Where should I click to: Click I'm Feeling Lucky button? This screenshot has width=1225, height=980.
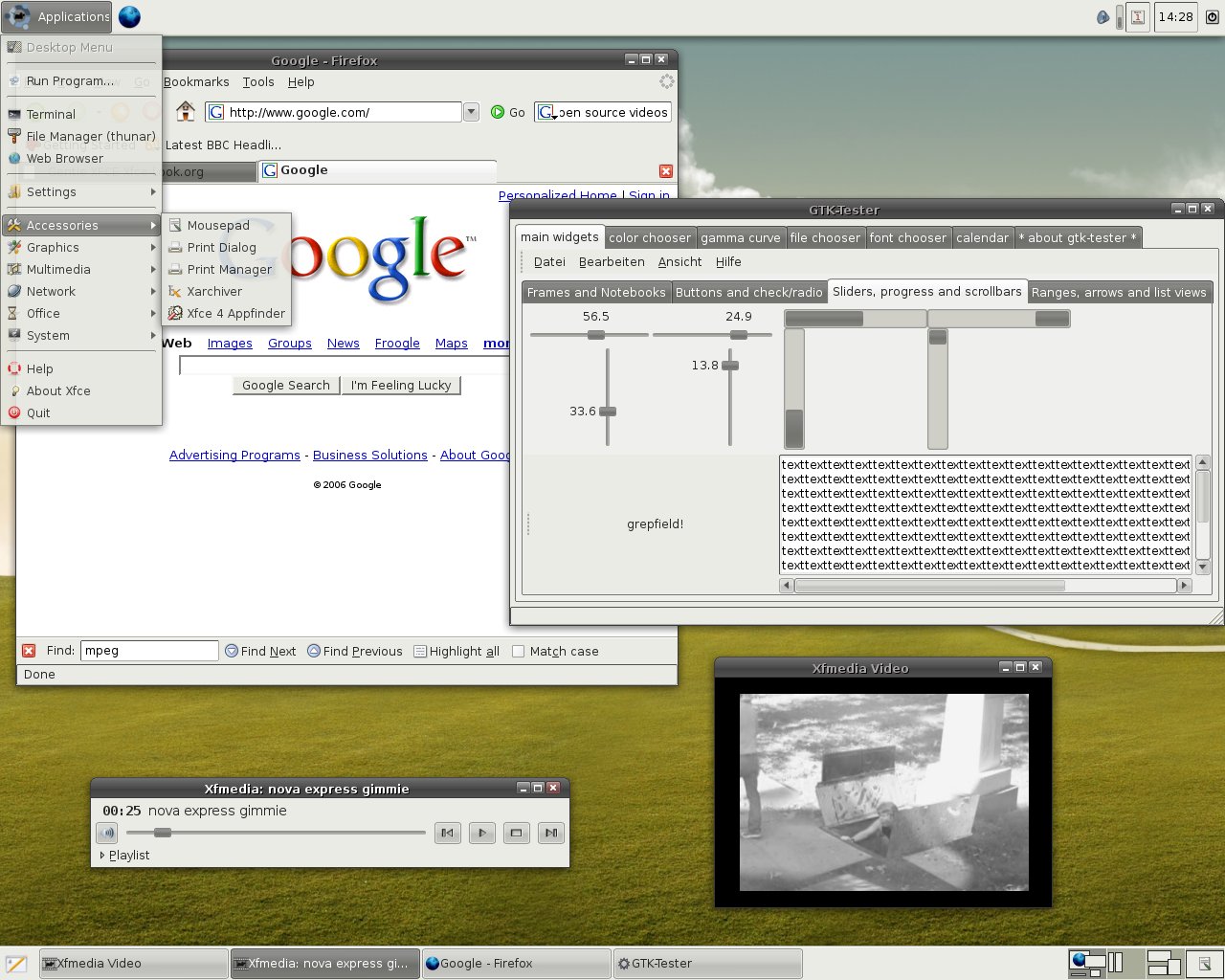tap(401, 385)
